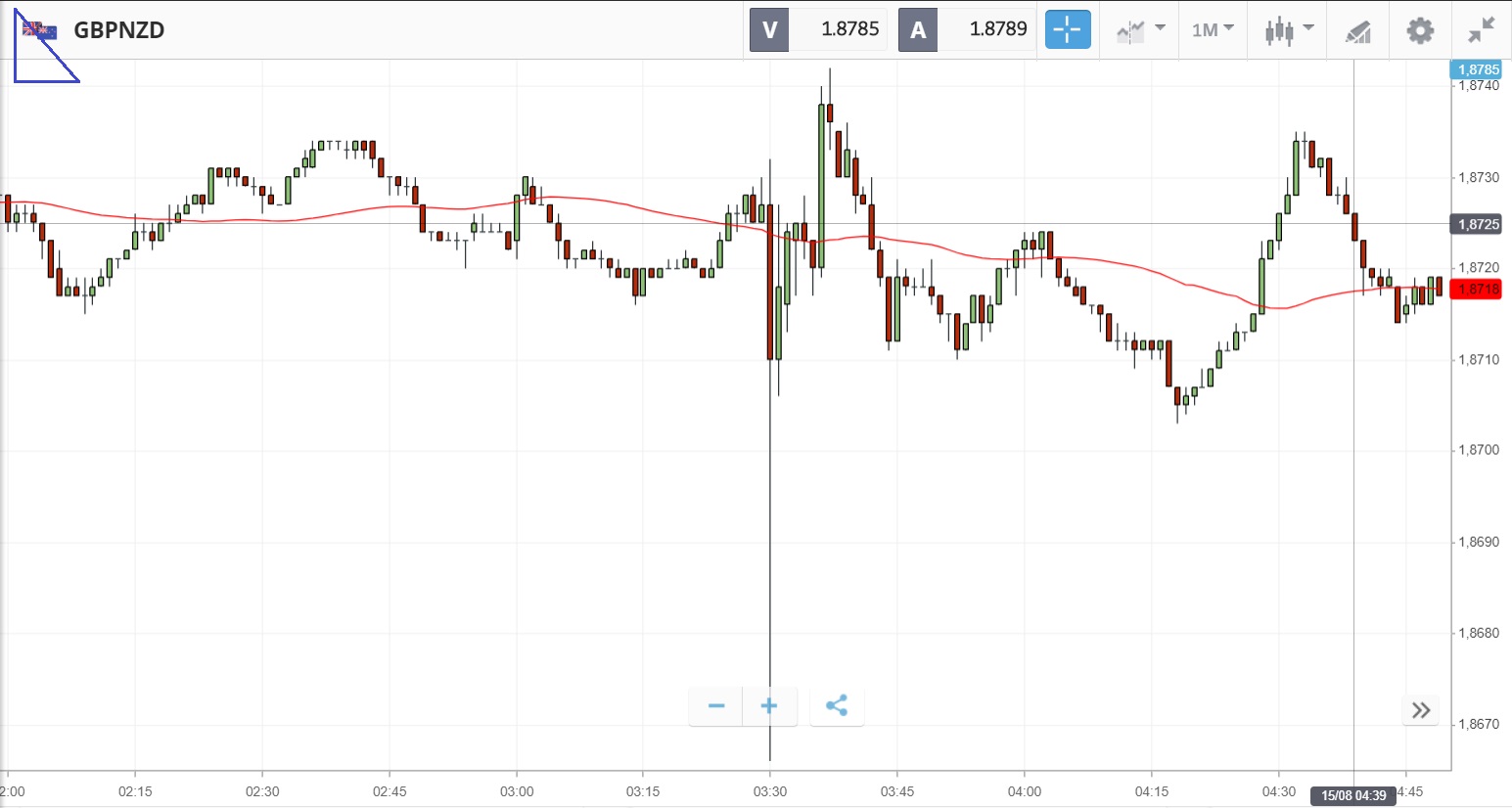Open the drawing tools pencil icon
1512x808 pixels.
pos(1357,31)
